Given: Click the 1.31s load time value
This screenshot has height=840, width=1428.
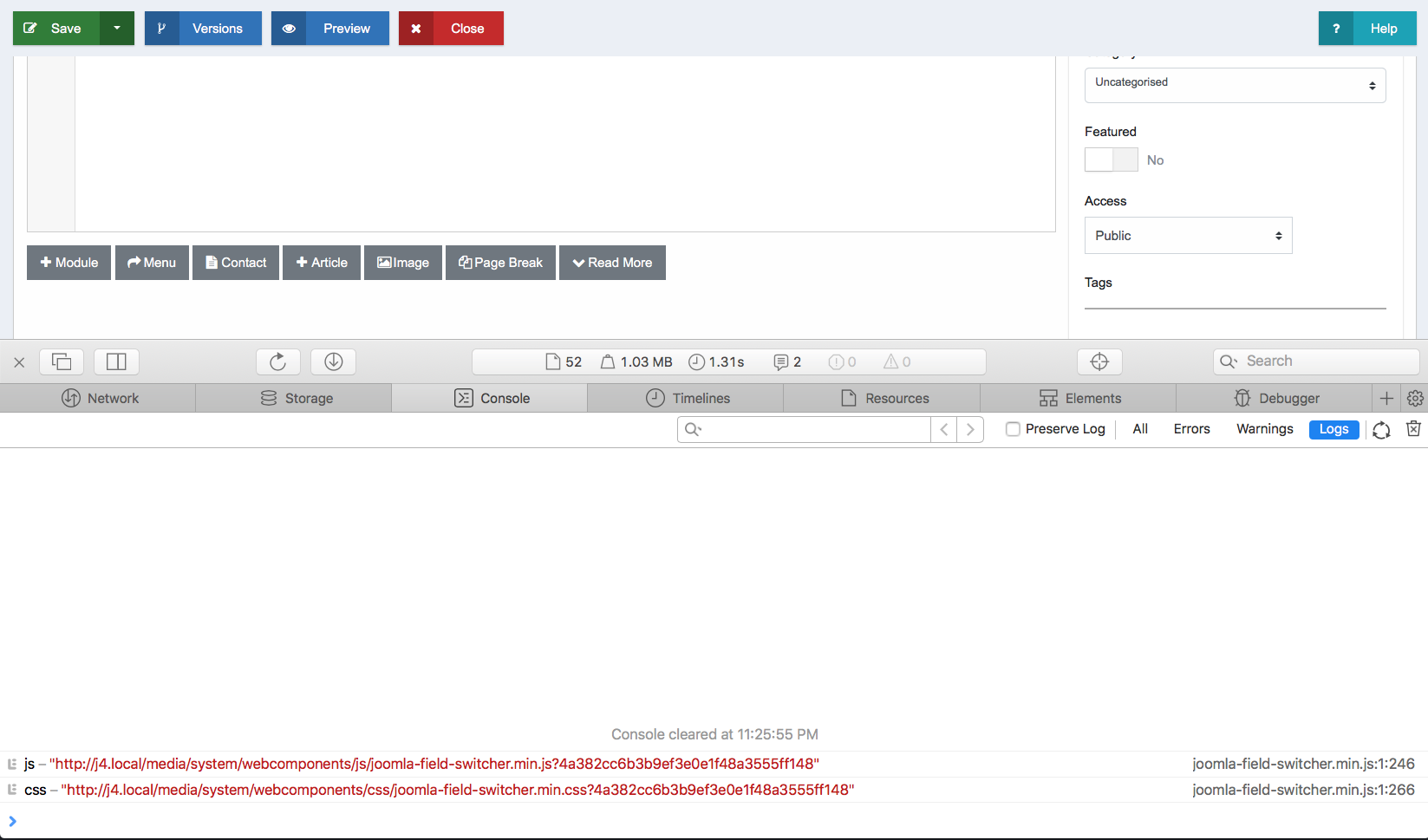Looking at the screenshot, I should click(x=727, y=361).
